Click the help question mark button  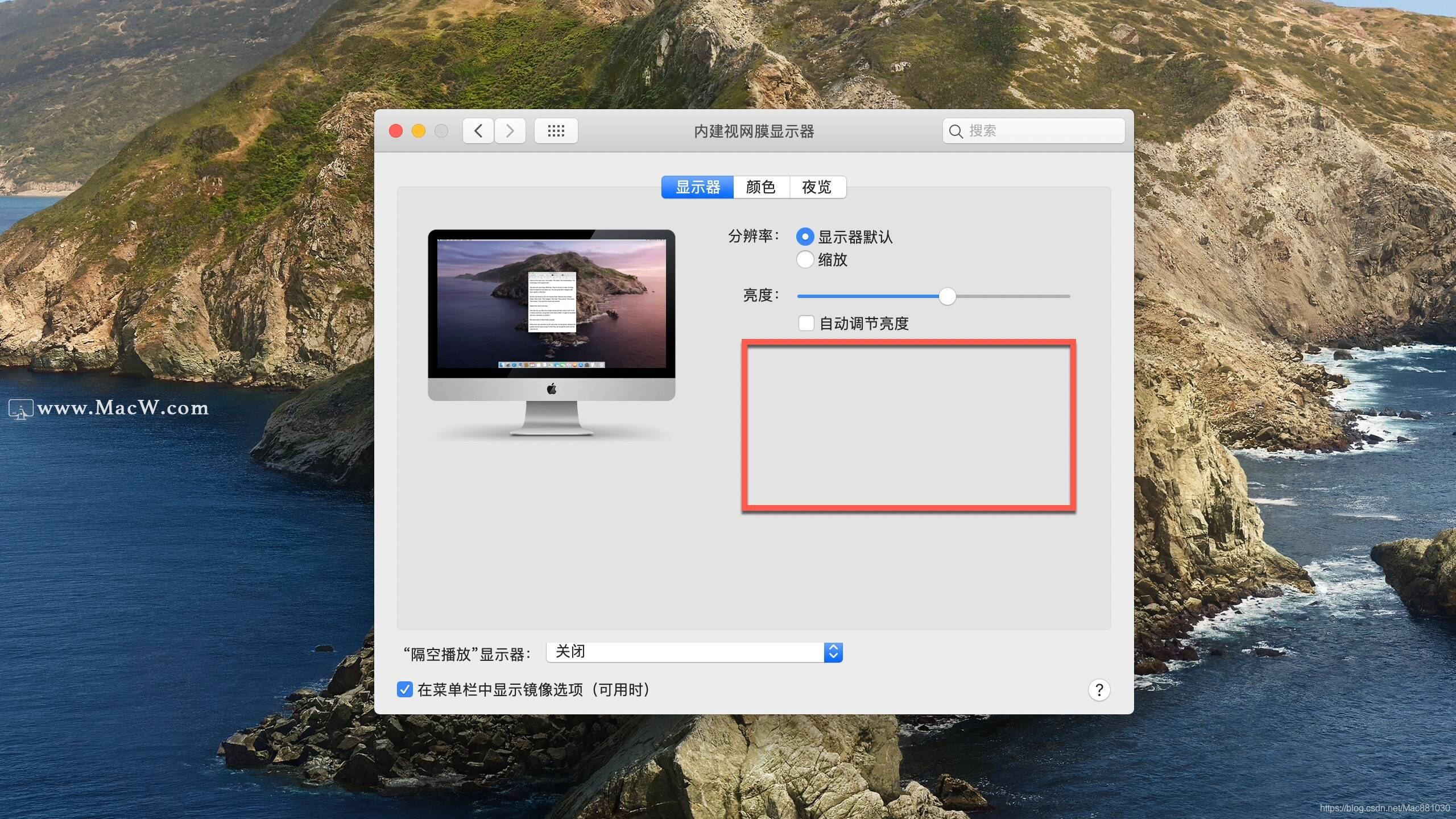[1098, 690]
